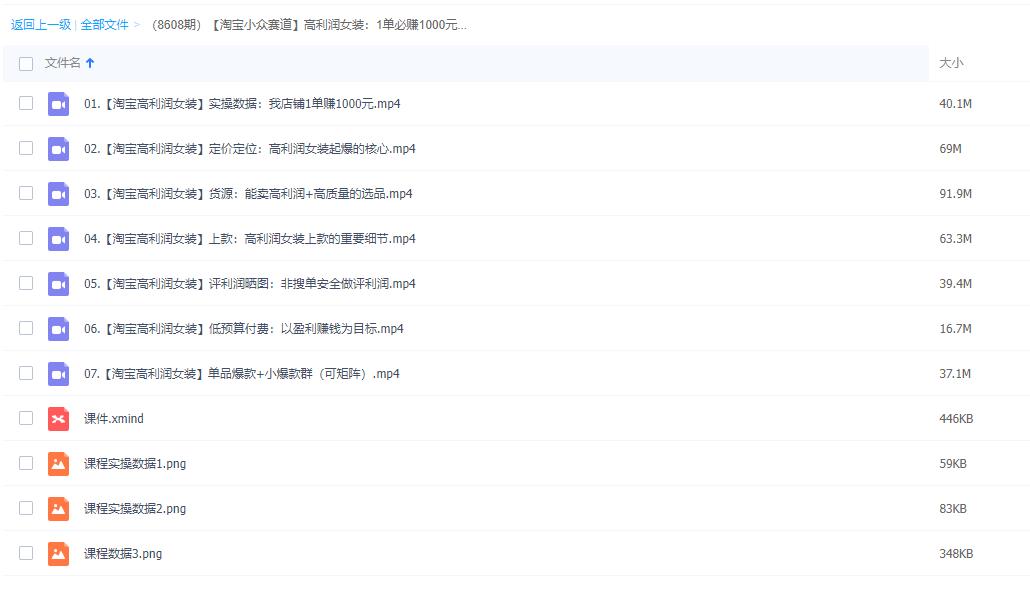Viewport: 1030px width, 592px height.
Task: Click size value 348KB
Action: pyautogui.click(x=956, y=554)
